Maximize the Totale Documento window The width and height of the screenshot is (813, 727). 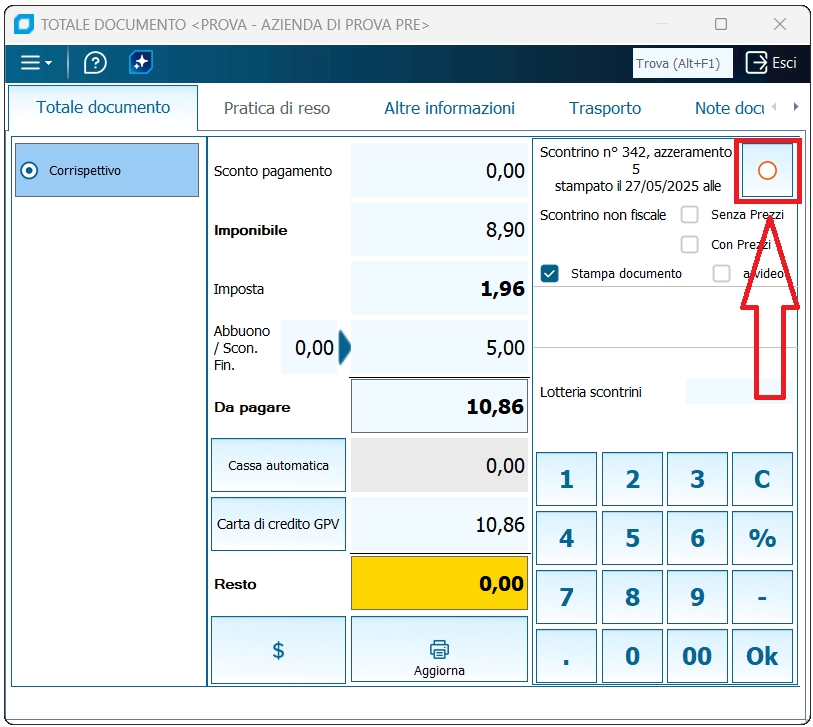tap(721, 24)
